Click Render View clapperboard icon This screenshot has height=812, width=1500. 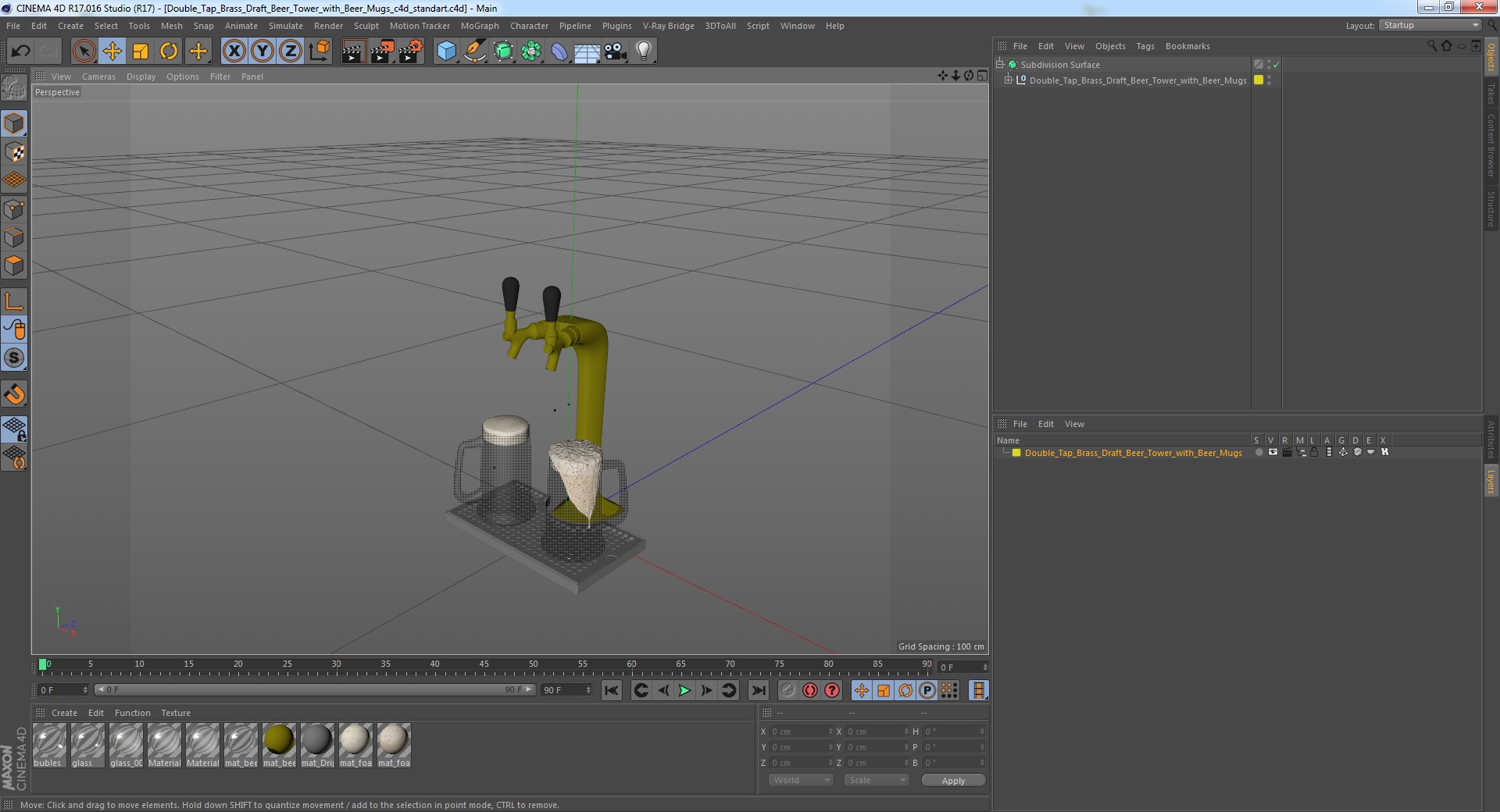[x=353, y=52]
